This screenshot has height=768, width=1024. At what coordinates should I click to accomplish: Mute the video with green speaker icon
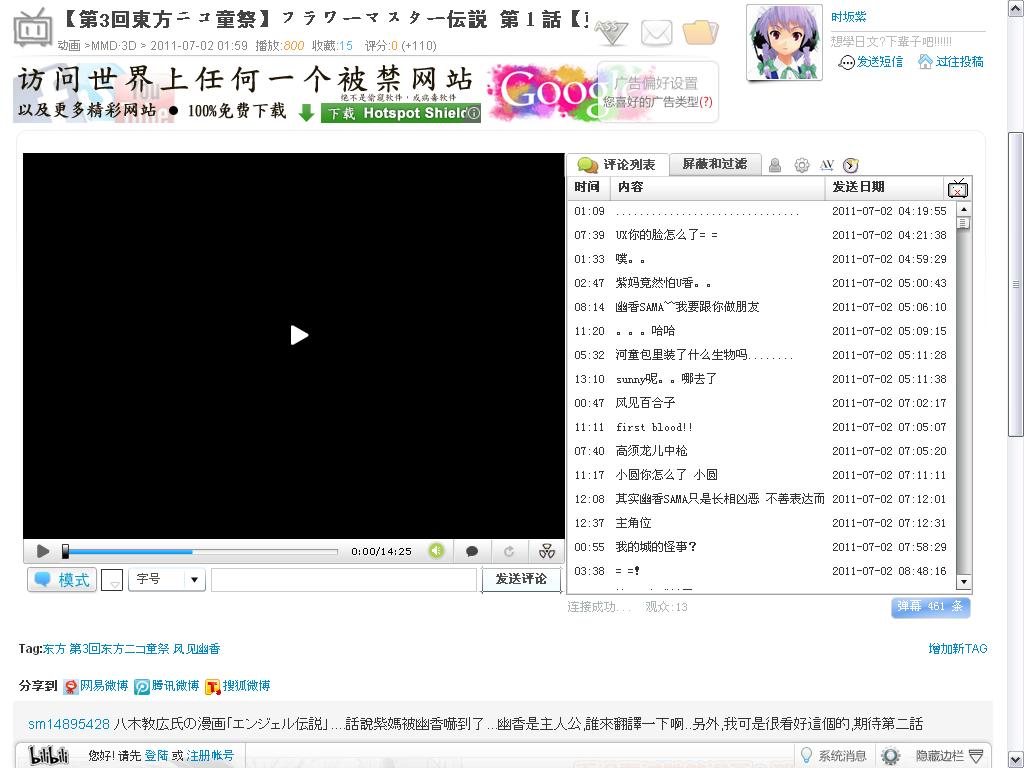click(x=436, y=551)
